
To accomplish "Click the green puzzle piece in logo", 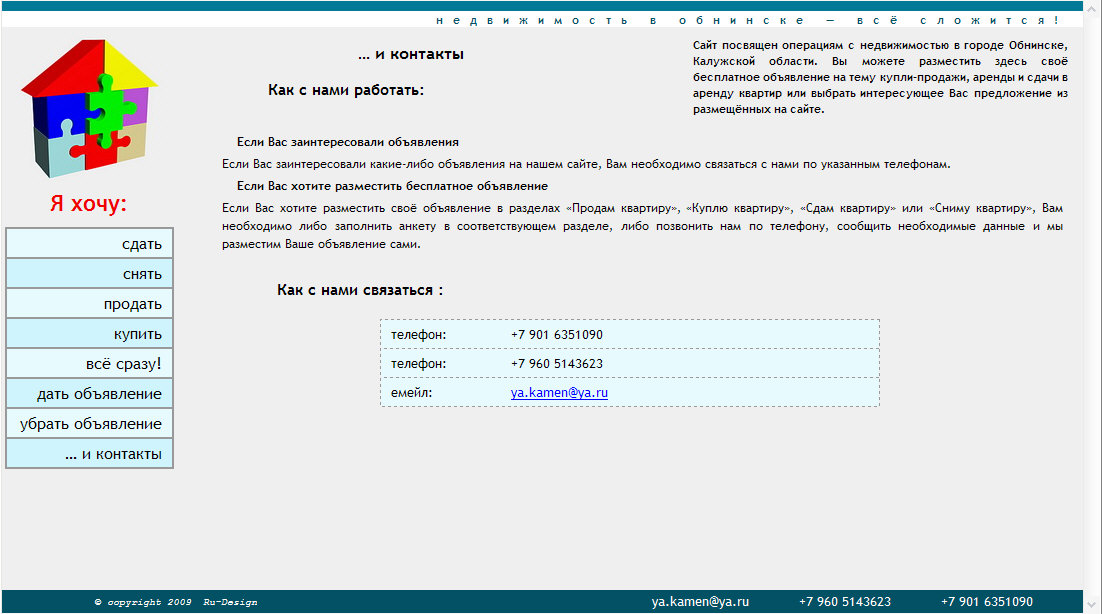I will click(108, 105).
